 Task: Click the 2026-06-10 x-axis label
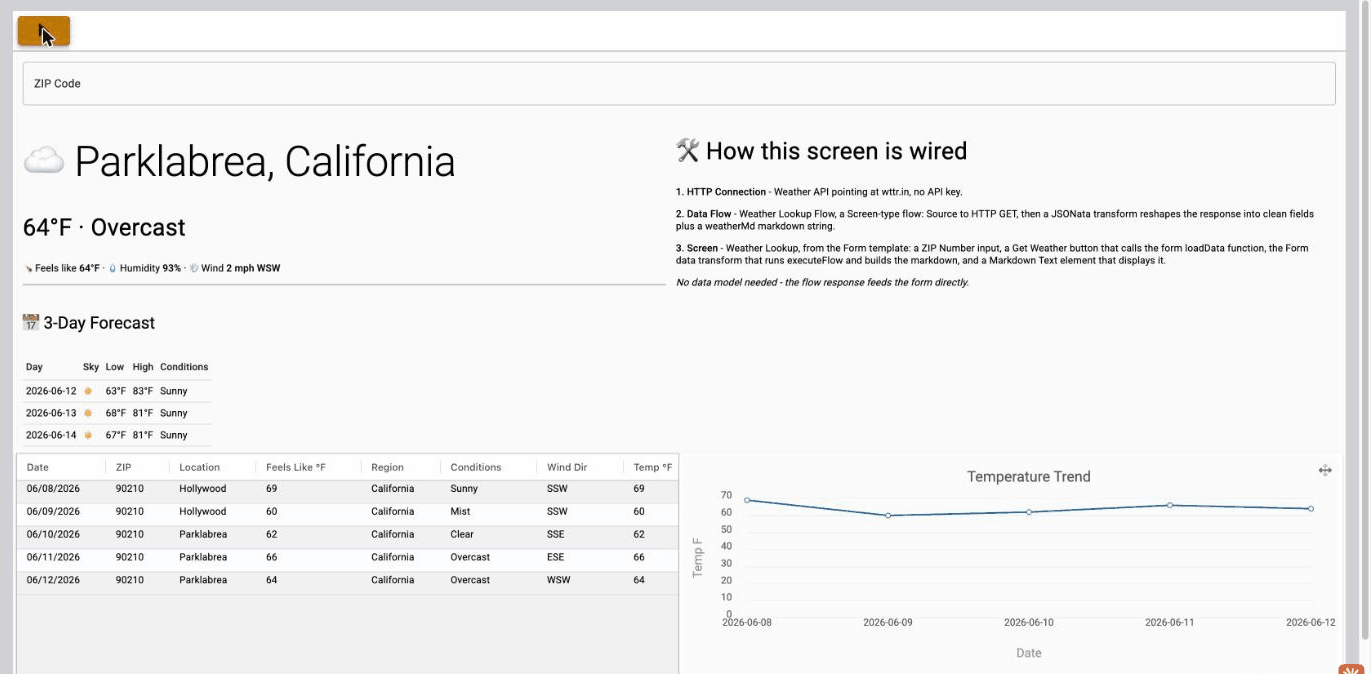click(1029, 622)
